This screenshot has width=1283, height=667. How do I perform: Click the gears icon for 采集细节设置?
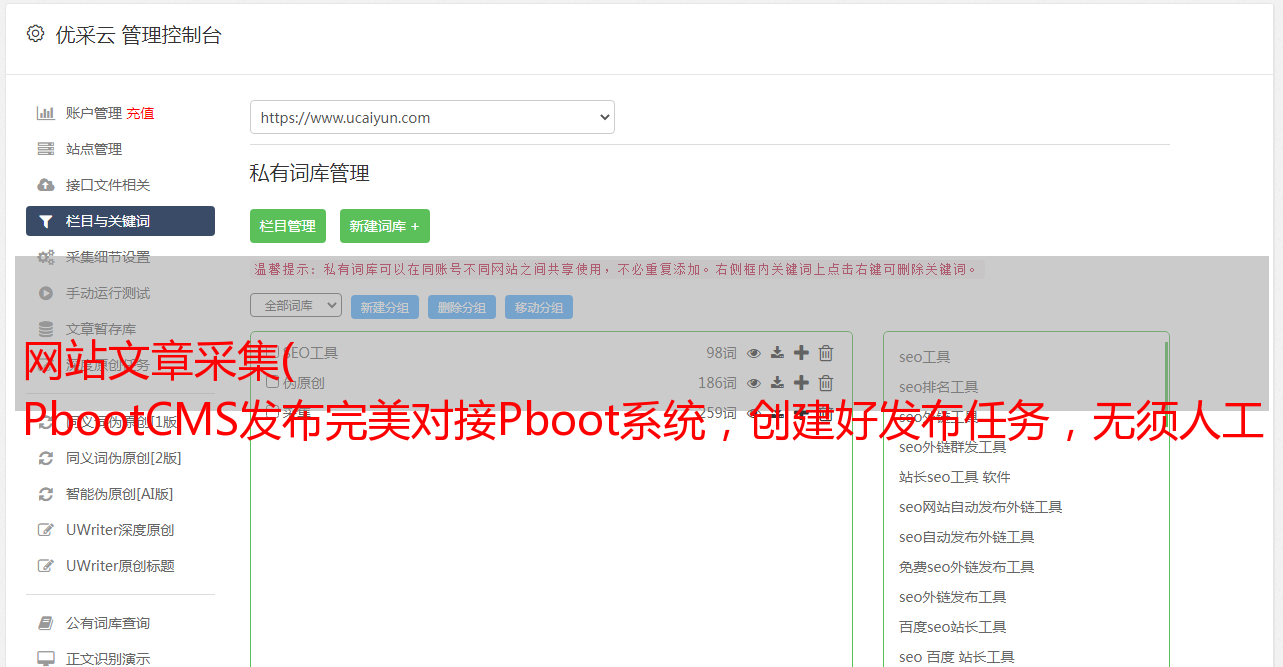tap(46, 257)
